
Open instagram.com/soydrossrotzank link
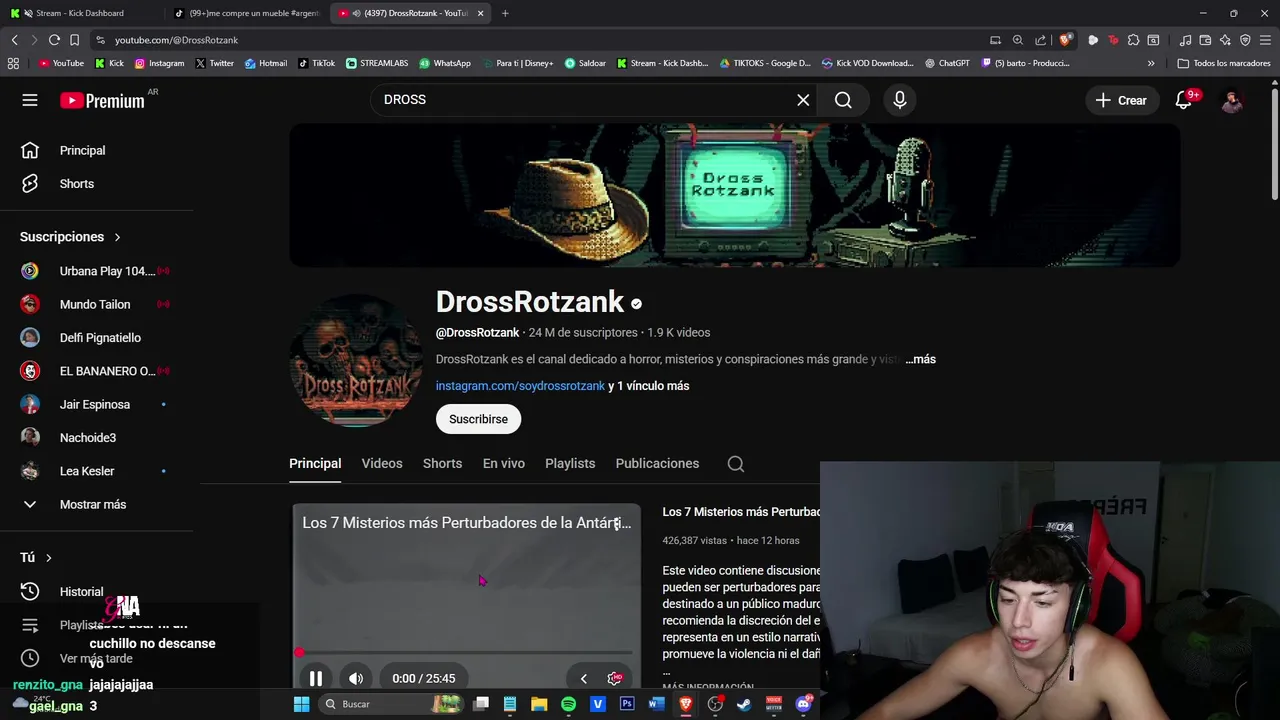[520, 386]
